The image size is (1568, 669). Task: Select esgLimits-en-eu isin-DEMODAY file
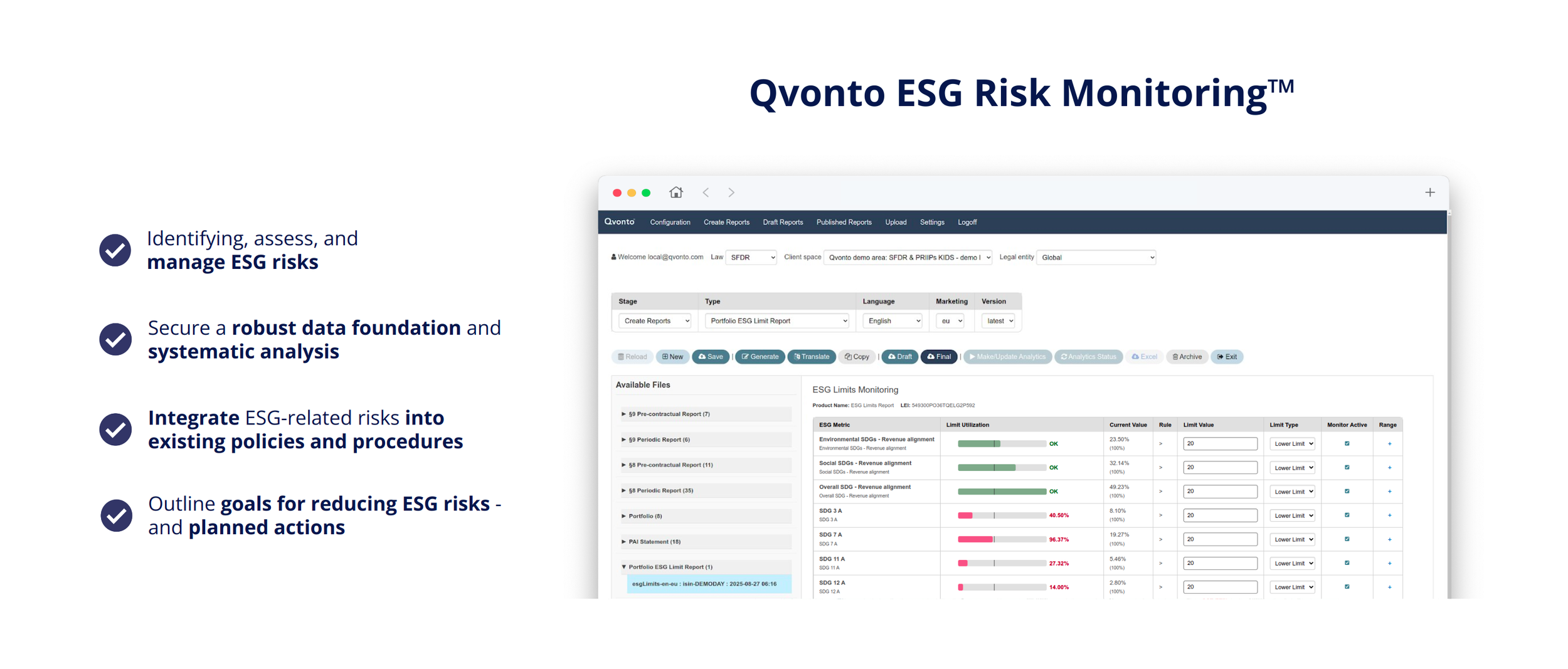pyautogui.click(x=709, y=584)
